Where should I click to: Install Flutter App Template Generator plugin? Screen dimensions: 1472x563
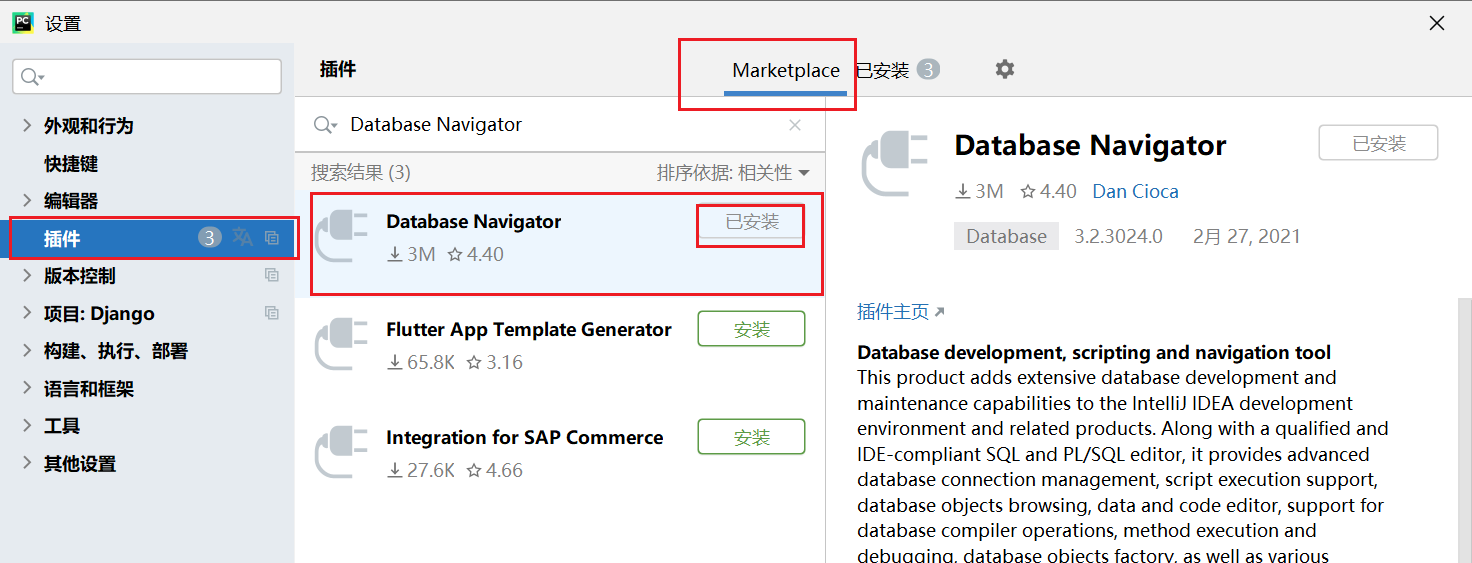pyautogui.click(x=751, y=329)
